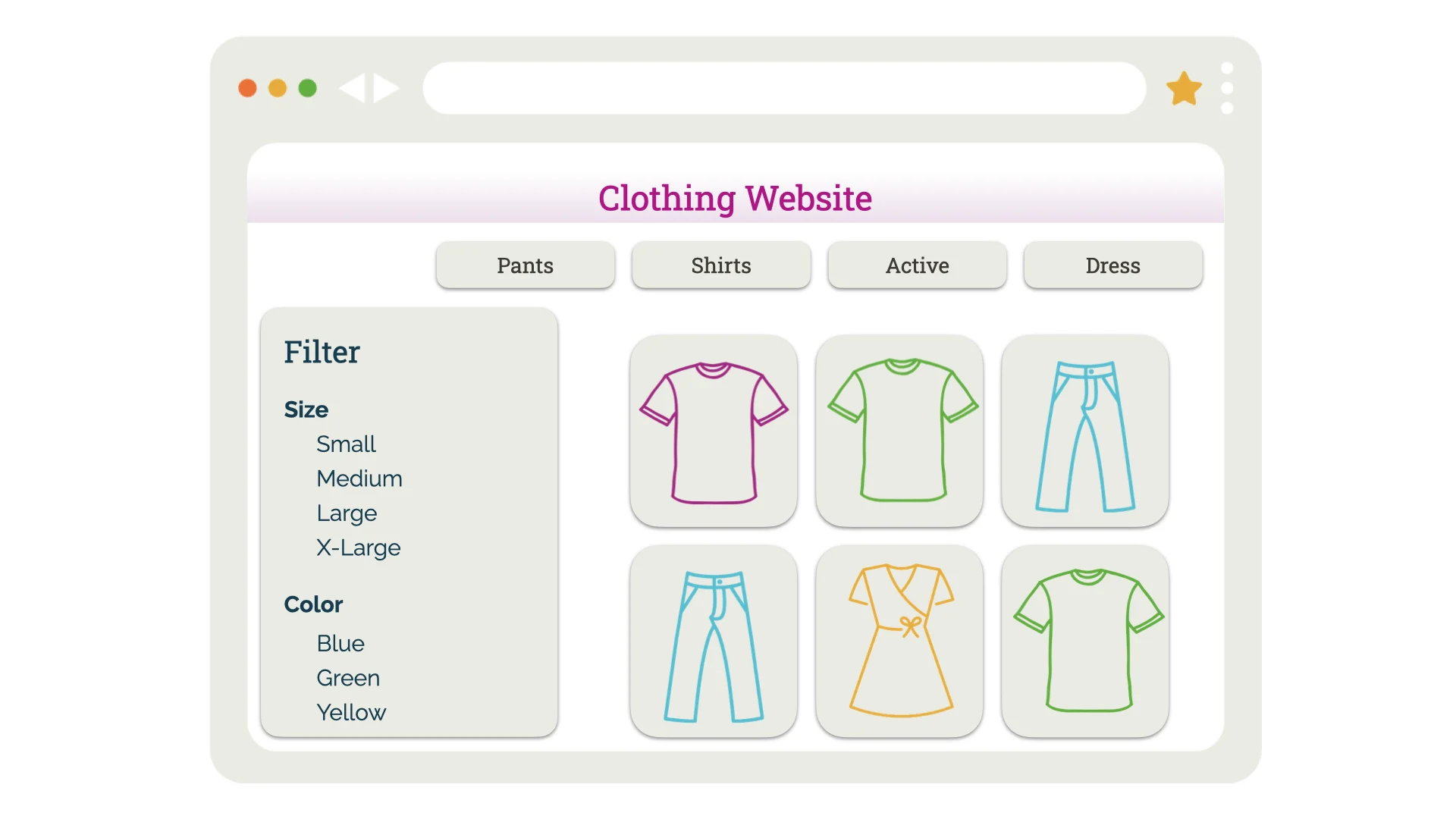Screen dimensions: 1456x819
Task: Open the bottom-row green t-shirt
Action: 1085,641
